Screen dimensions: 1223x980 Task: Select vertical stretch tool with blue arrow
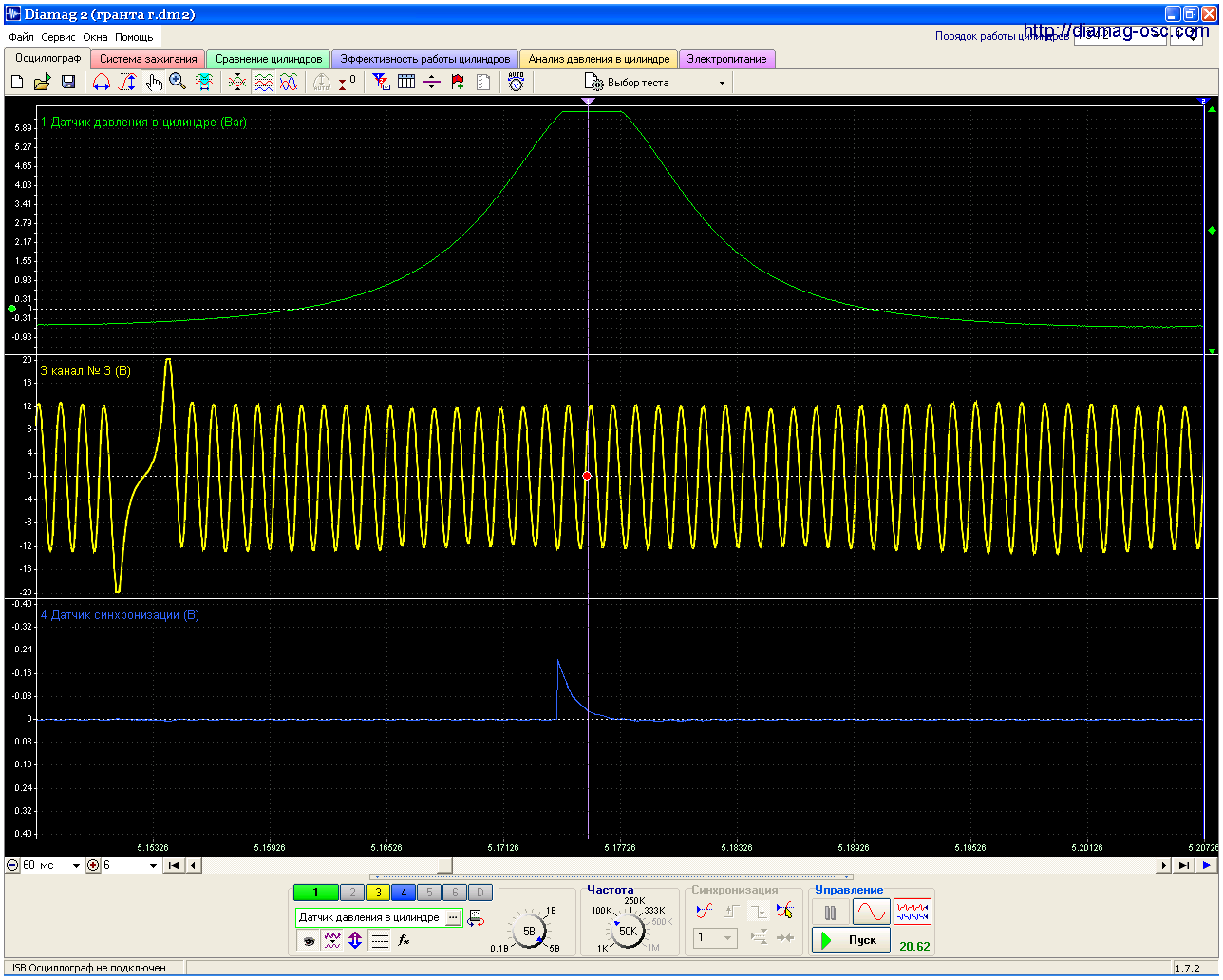(x=127, y=83)
